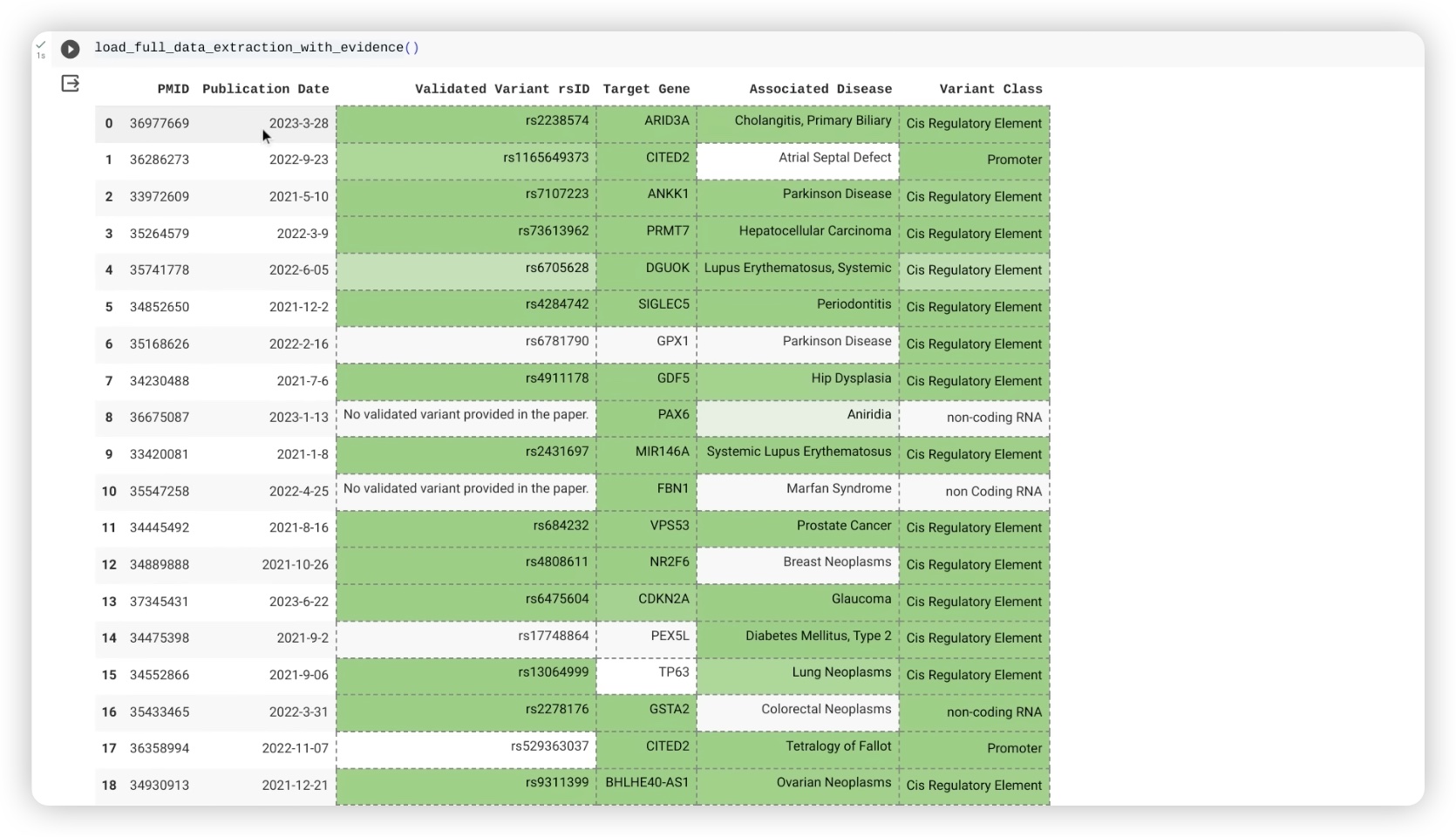
Task: Click the BHLHE40-AS1 gene cell
Action: 647,786
